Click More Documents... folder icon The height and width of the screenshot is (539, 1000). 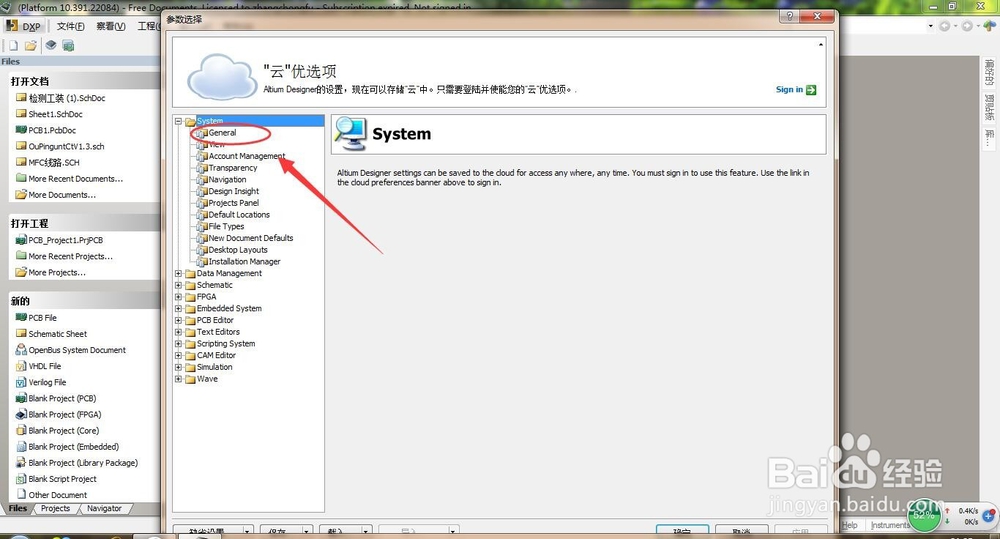tap(21, 195)
